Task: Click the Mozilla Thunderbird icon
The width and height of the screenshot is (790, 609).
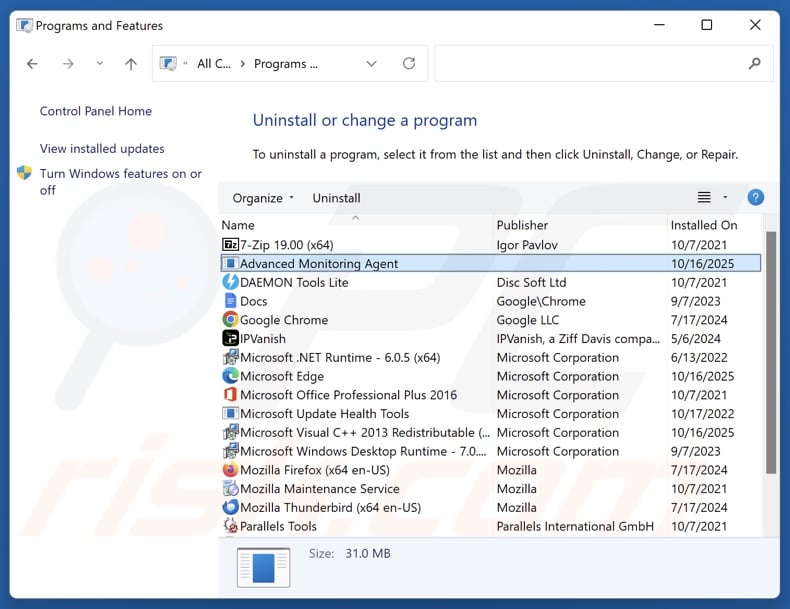Action: [230, 508]
